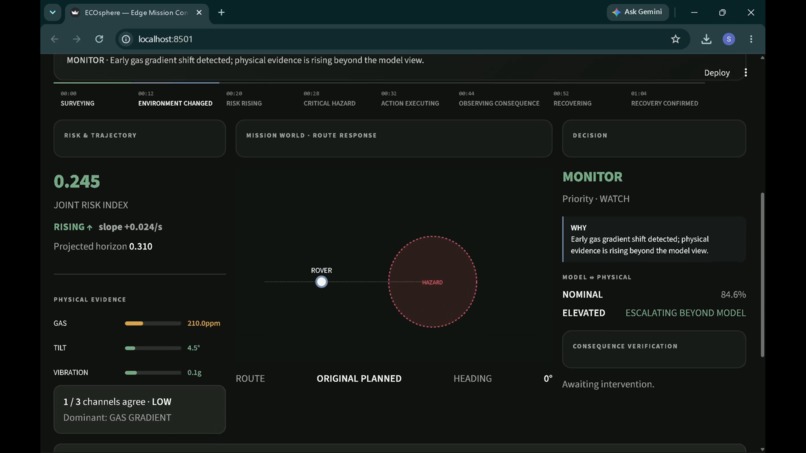The image size is (806, 453).
Task: Select the ECOsphere Edge Mission browser tab
Action: coord(136,12)
